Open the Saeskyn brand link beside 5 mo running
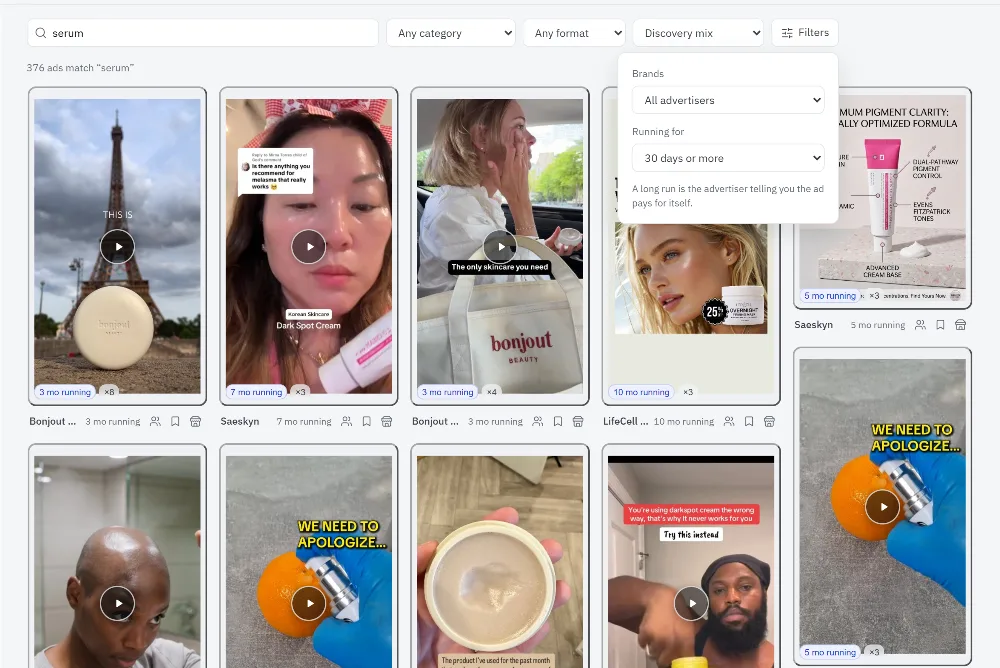 tap(814, 325)
